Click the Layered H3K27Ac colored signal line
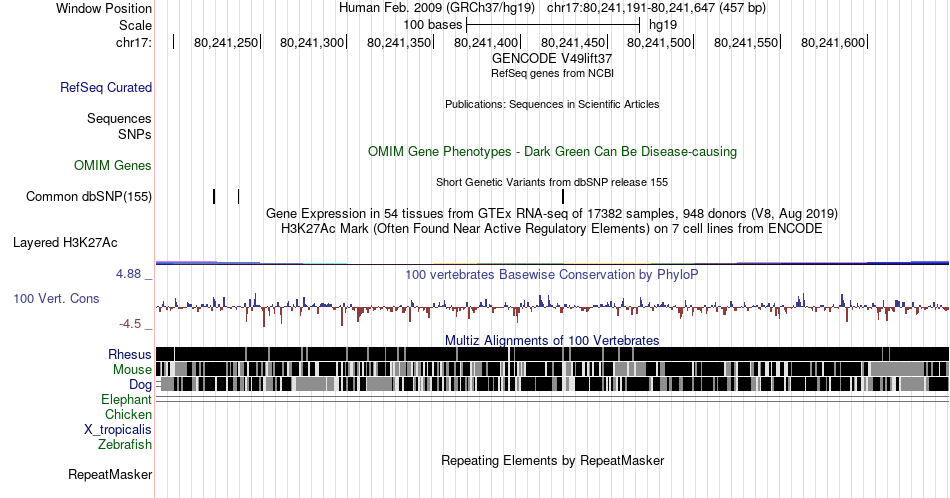Image resolution: width=950 pixels, height=498 pixels. click(x=552, y=263)
